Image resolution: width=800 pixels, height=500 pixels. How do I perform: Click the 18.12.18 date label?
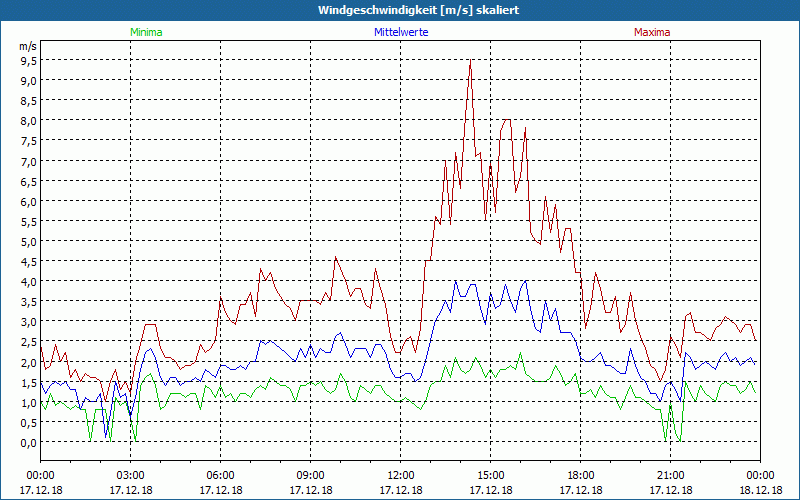pos(760,490)
